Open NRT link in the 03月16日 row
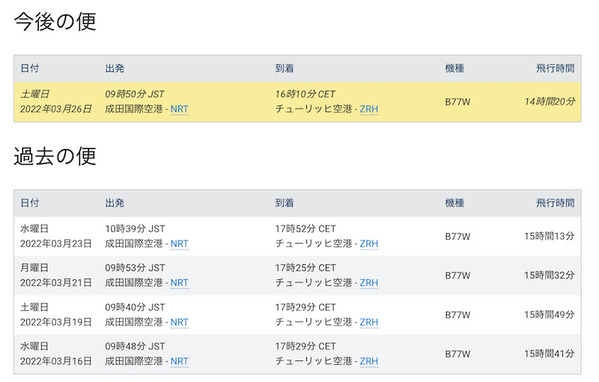599x382 pixels. coord(179,361)
